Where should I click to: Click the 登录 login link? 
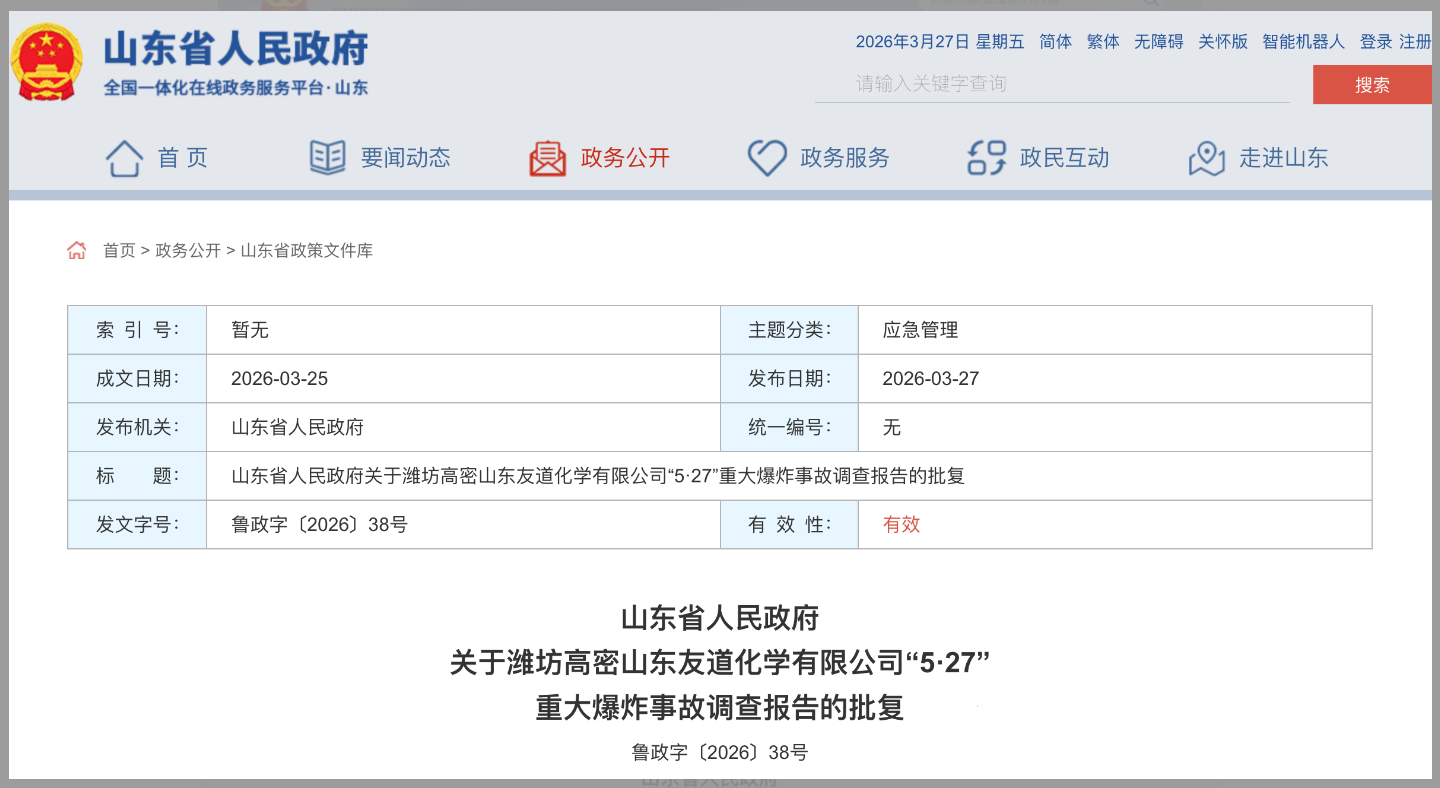[1376, 42]
